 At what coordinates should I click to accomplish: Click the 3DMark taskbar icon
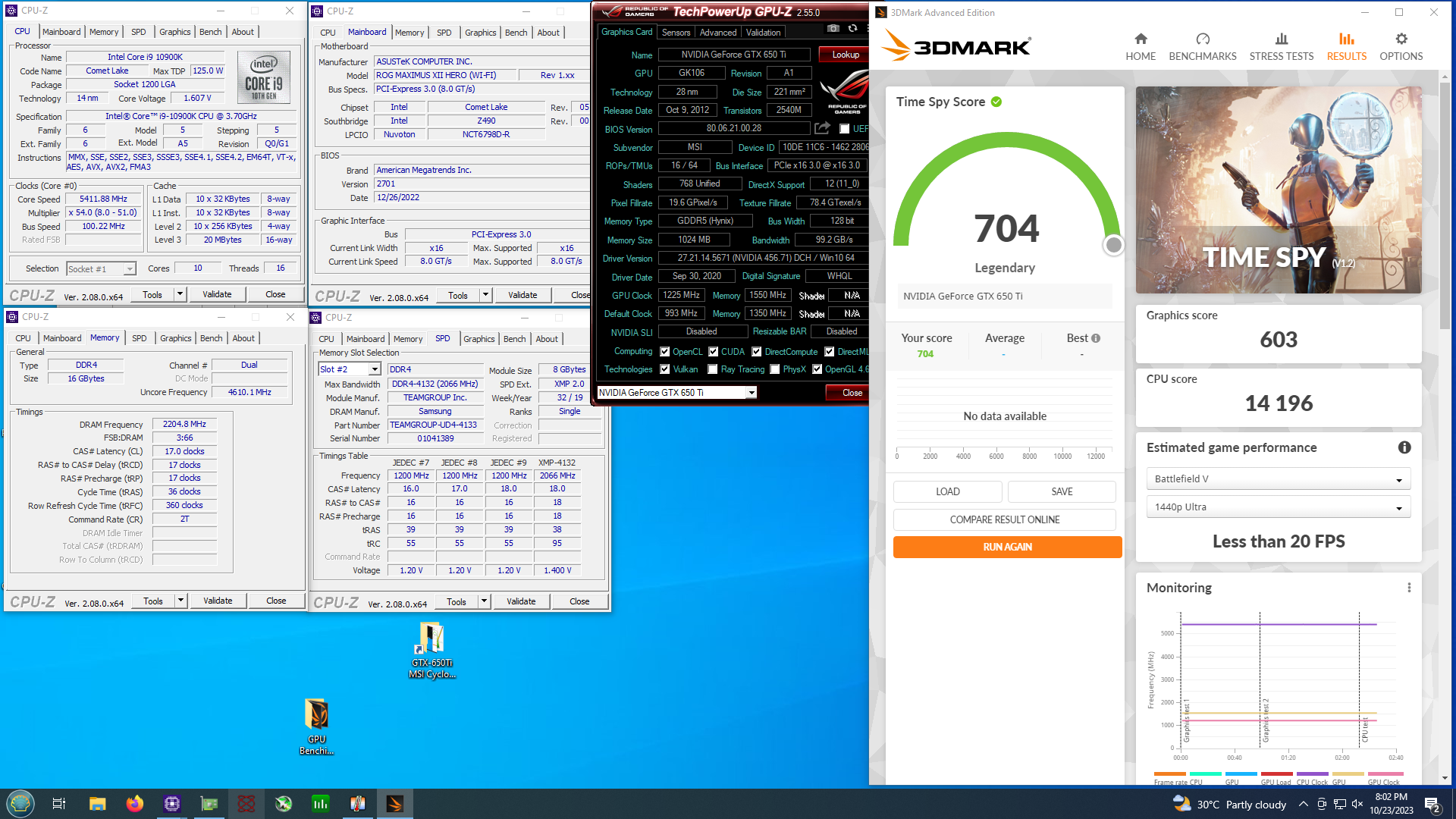pyautogui.click(x=395, y=804)
